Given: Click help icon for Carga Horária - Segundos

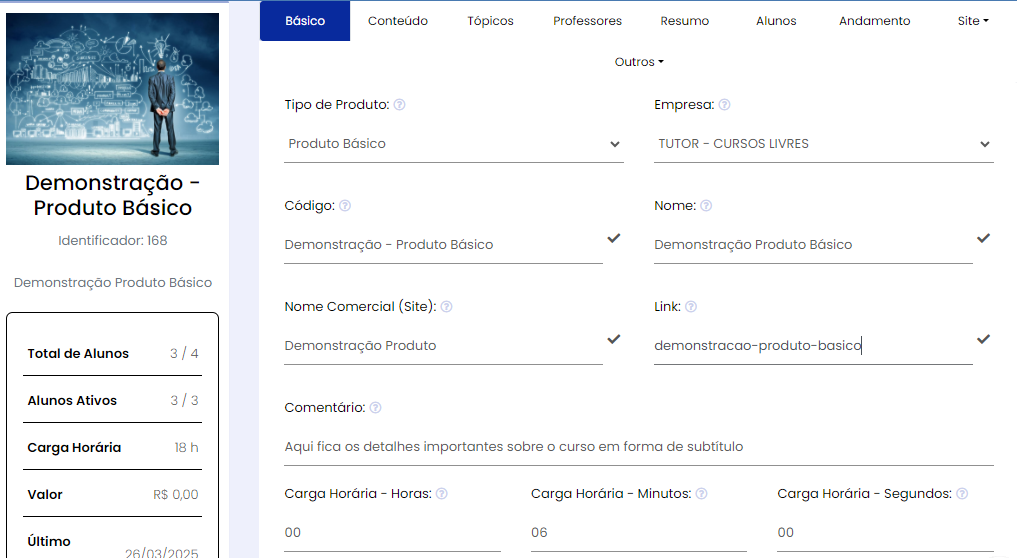Looking at the screenshot, I should (x=962, y=494).
